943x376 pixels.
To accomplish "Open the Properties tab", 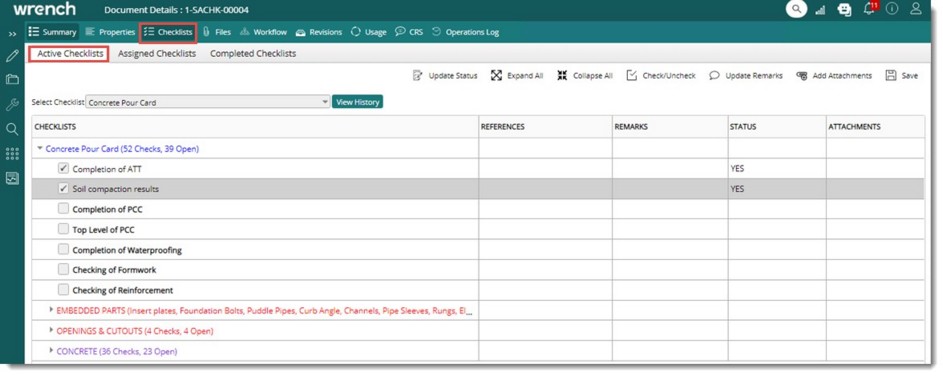I will pos(110,32).
